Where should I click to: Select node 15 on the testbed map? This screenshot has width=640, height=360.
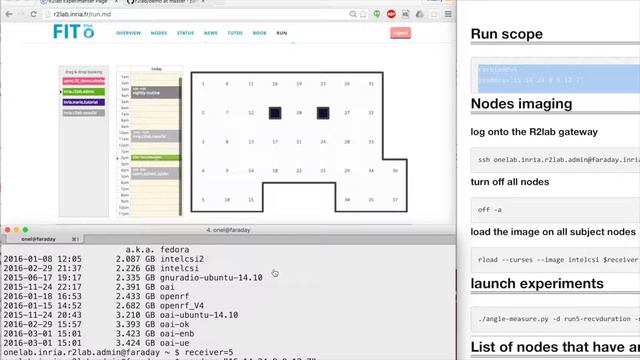251,200
